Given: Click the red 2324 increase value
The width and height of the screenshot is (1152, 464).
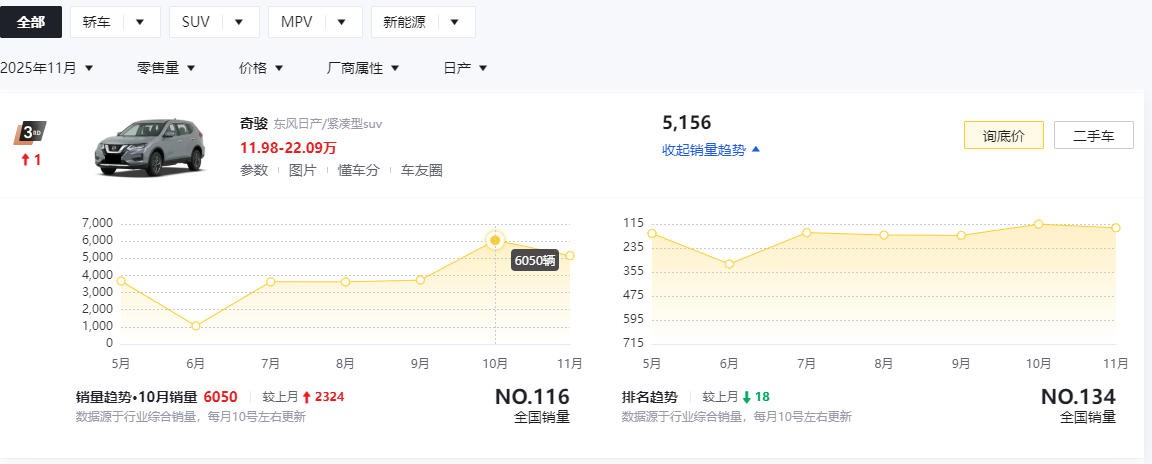Looking at the screenshot, I should (329, 397).
